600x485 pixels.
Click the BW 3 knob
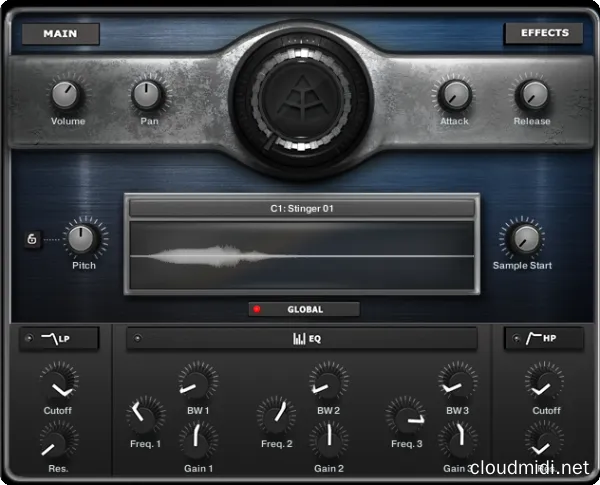click(x=458, y=382)
